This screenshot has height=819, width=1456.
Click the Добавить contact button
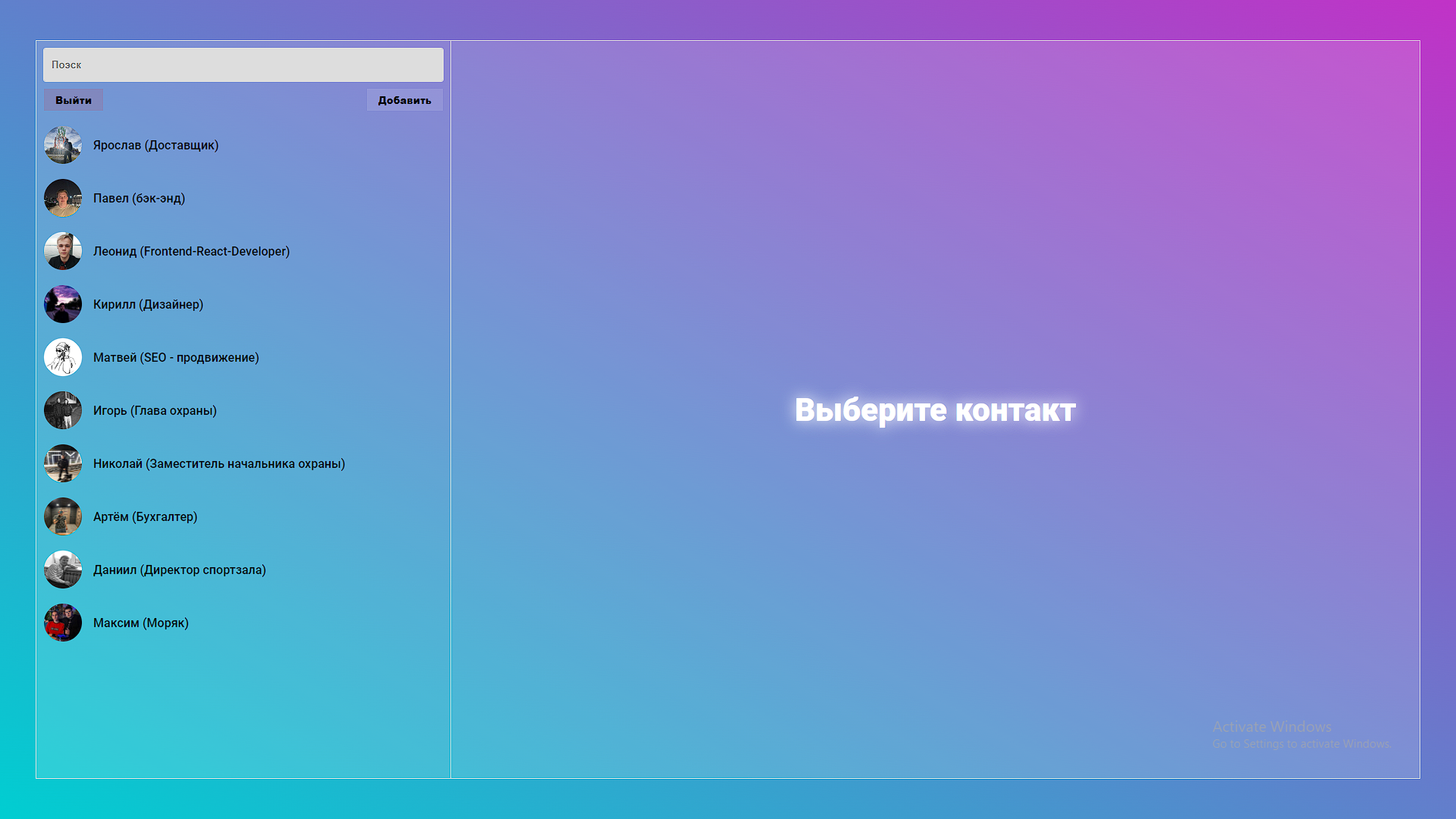tap(405, 100)
